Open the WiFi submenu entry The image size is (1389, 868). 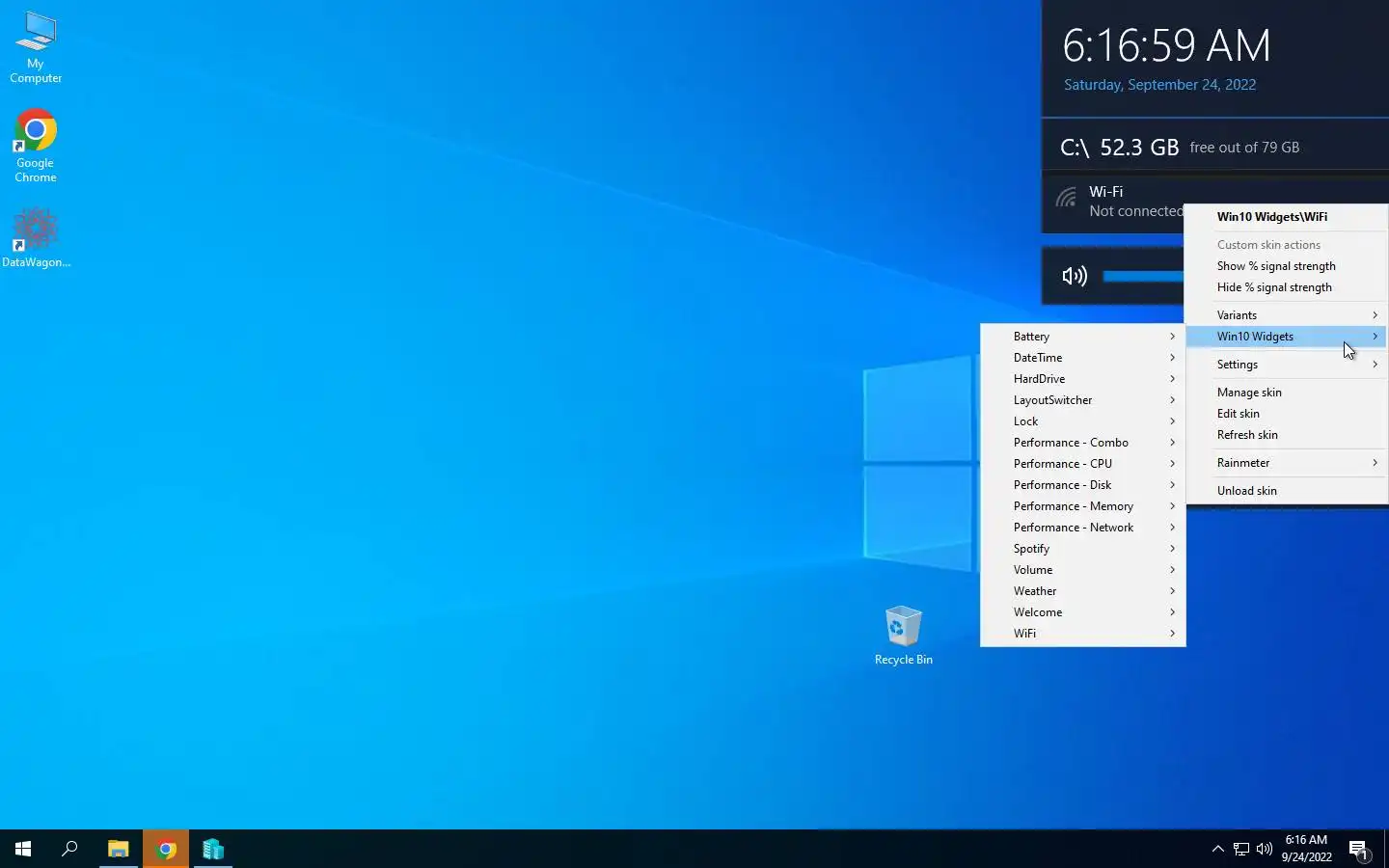click(x=1082, y=634)
